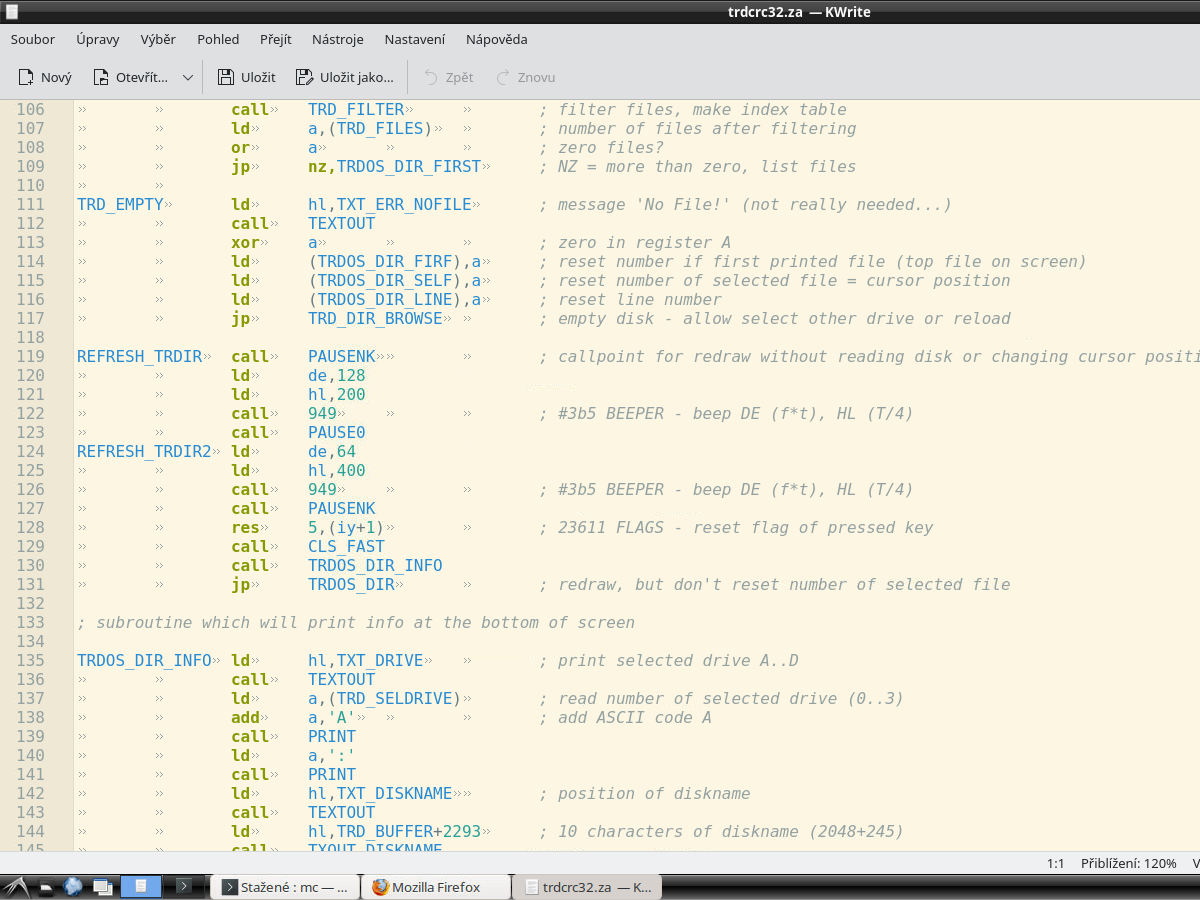
Task: Click the window menu icon in the title bar
Action: [x=11, y=12]
